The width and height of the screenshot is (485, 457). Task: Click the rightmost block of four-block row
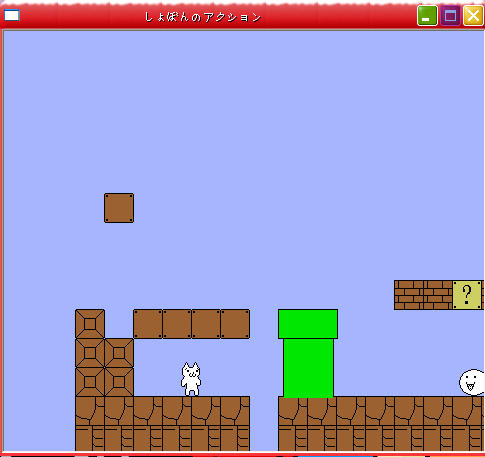235,324
